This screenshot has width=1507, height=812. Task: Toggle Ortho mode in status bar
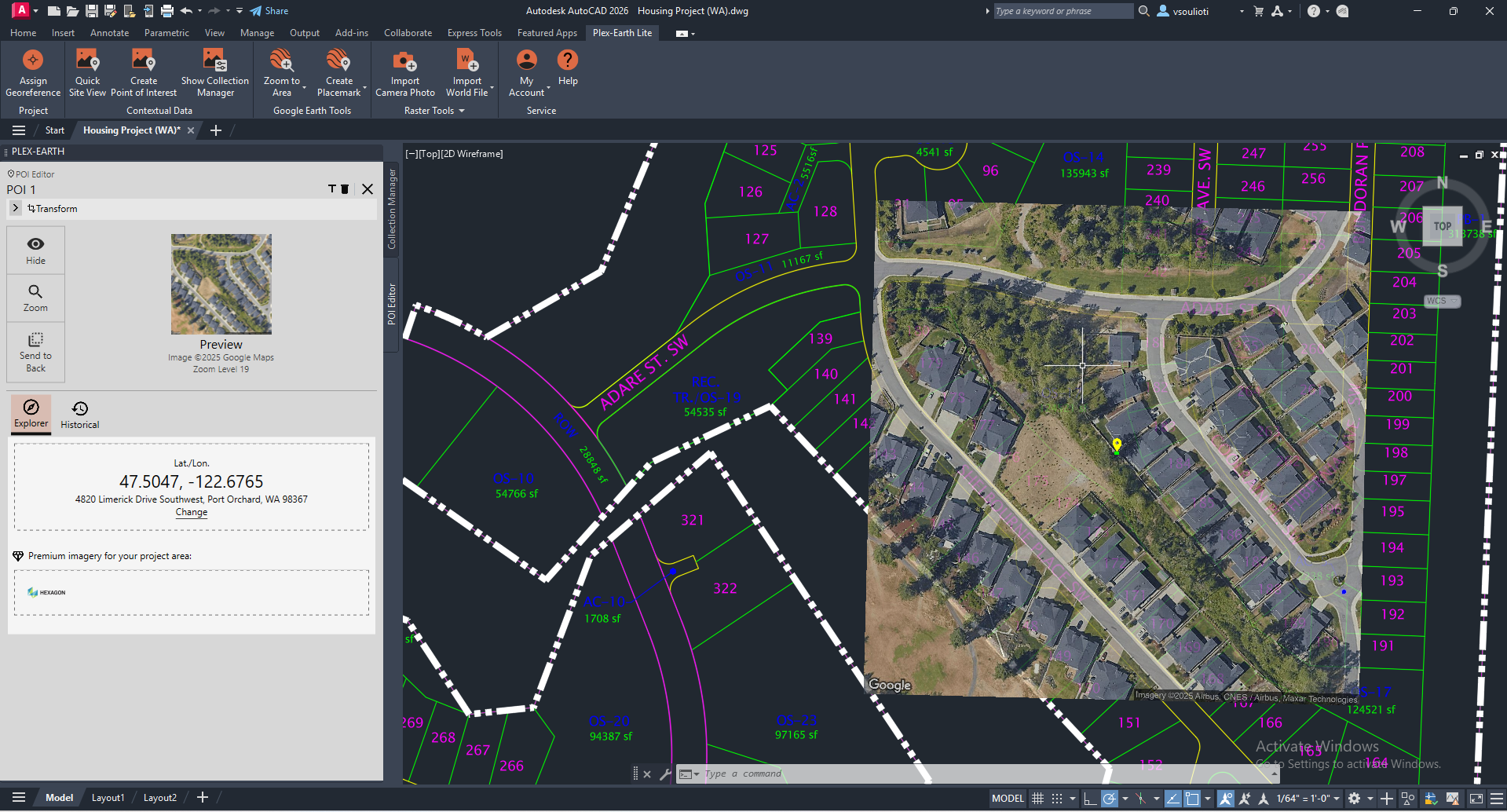tap(1089, 799)
